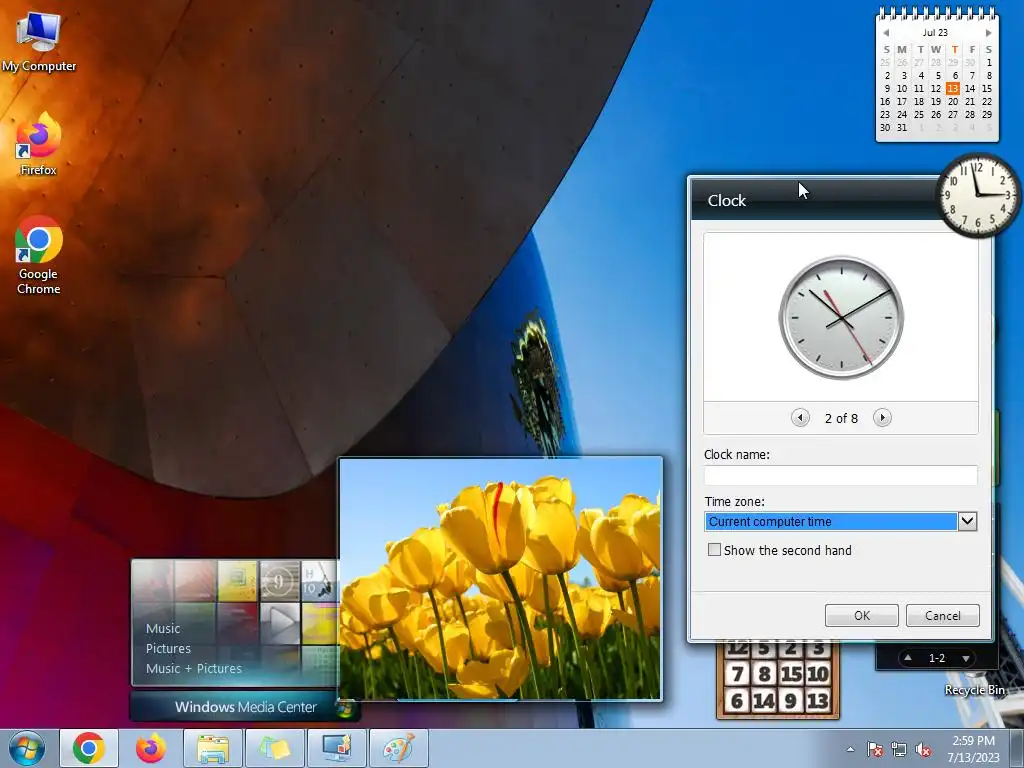
Task: Click the muted volume tray icon
Action: (x=923, y=750)
